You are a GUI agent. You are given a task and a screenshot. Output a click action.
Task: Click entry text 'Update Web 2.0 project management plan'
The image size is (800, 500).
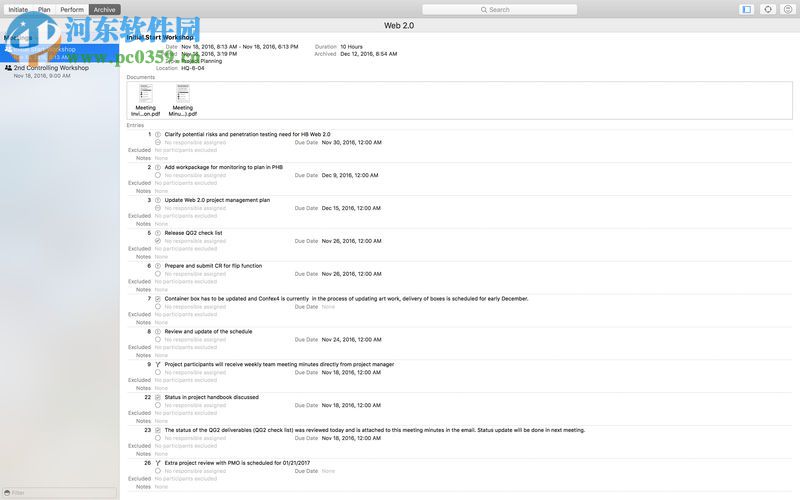(217, 201)
